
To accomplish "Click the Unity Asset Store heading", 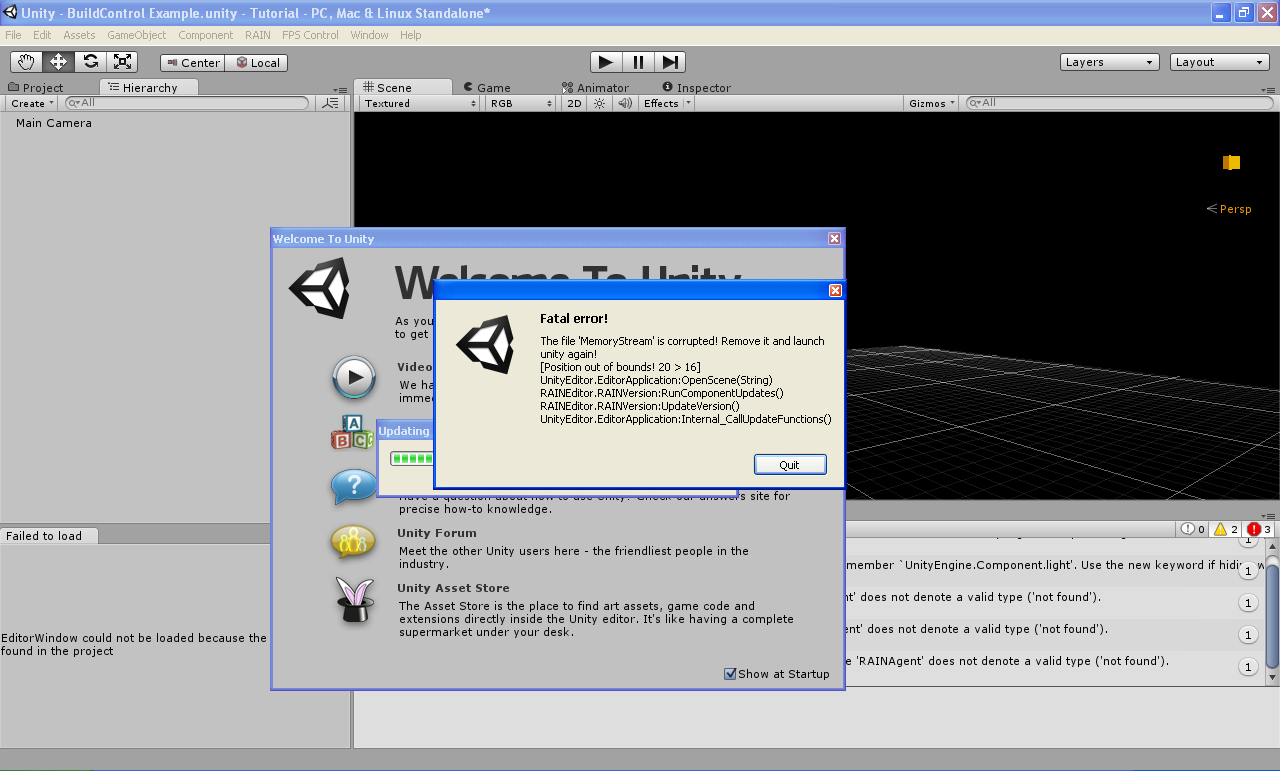I will [453, 588].
